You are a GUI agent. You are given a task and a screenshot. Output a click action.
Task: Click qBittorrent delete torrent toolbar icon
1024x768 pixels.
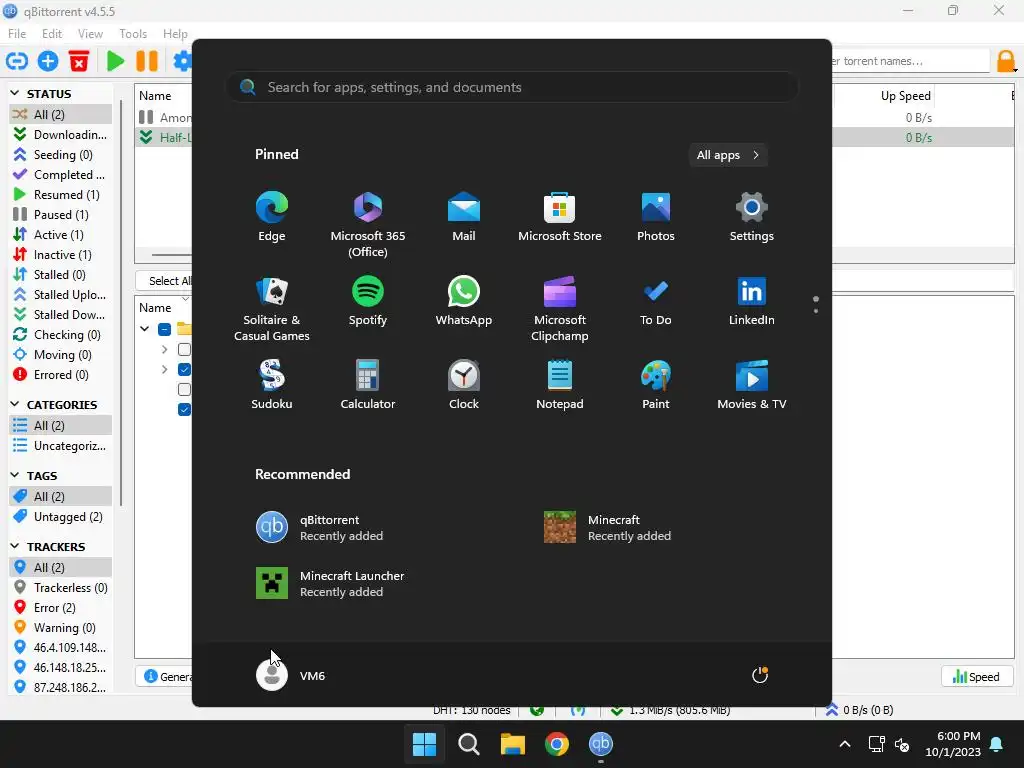[x=79, y=61]
